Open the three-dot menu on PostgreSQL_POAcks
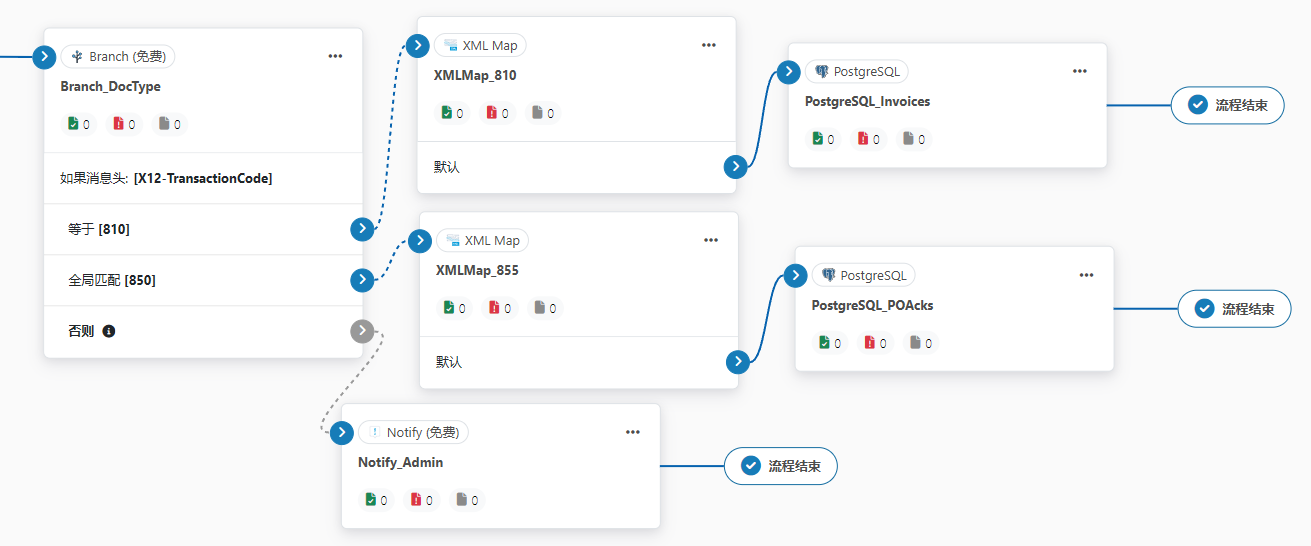This screenshot has height=546, width=1311. coord(1086,275)
